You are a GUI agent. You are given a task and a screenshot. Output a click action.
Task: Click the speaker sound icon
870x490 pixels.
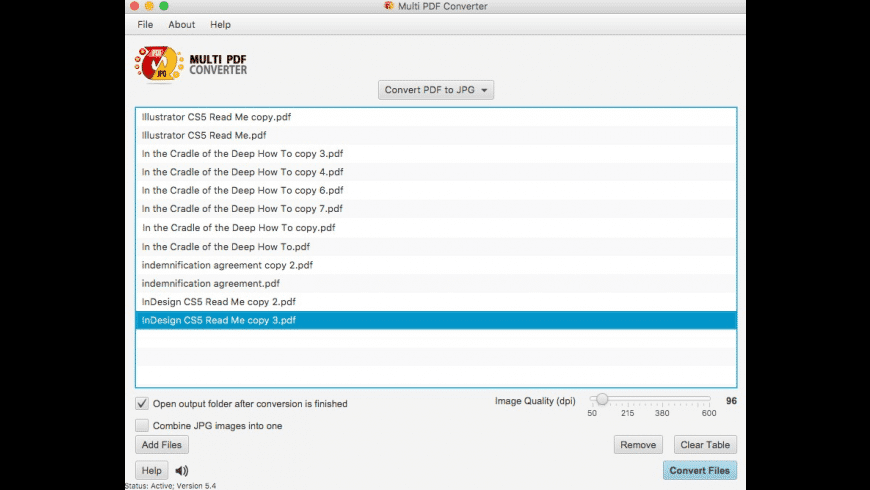[181, 471]
